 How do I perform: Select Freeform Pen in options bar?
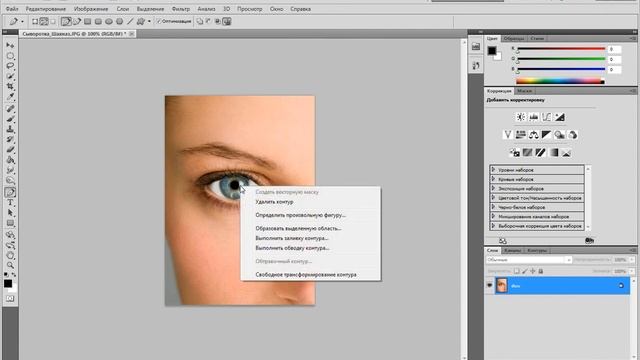[x=76, y=21]
